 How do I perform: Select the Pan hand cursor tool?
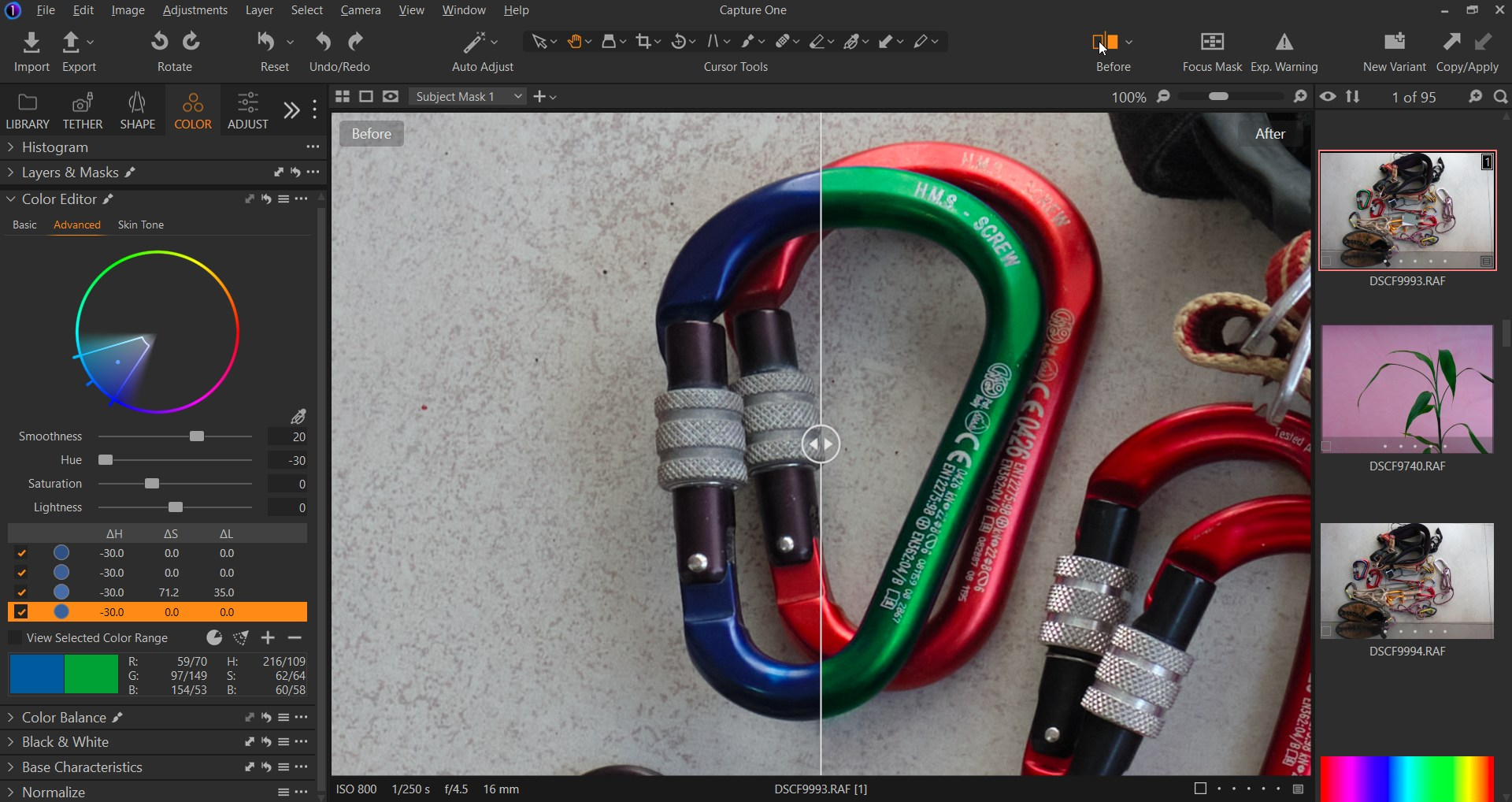pyautogui.click(x=575, y=42)
